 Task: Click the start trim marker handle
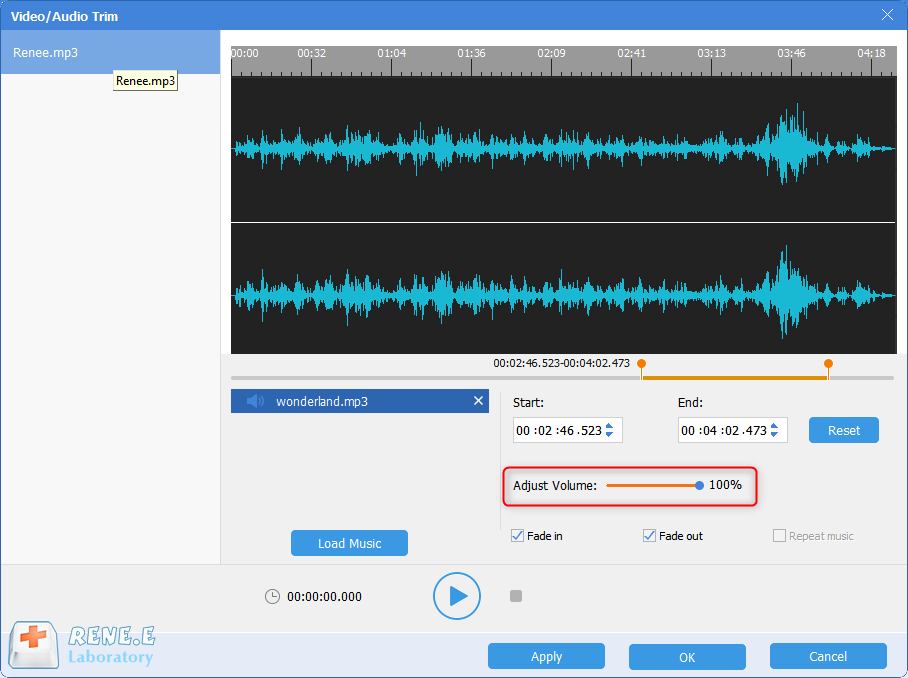click(642, 365)
